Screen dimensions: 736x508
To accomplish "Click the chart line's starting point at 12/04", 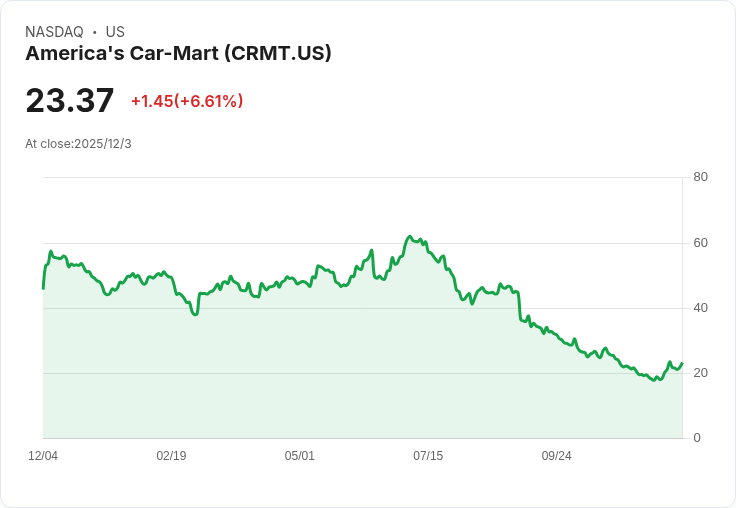I will tap(43, 288).
